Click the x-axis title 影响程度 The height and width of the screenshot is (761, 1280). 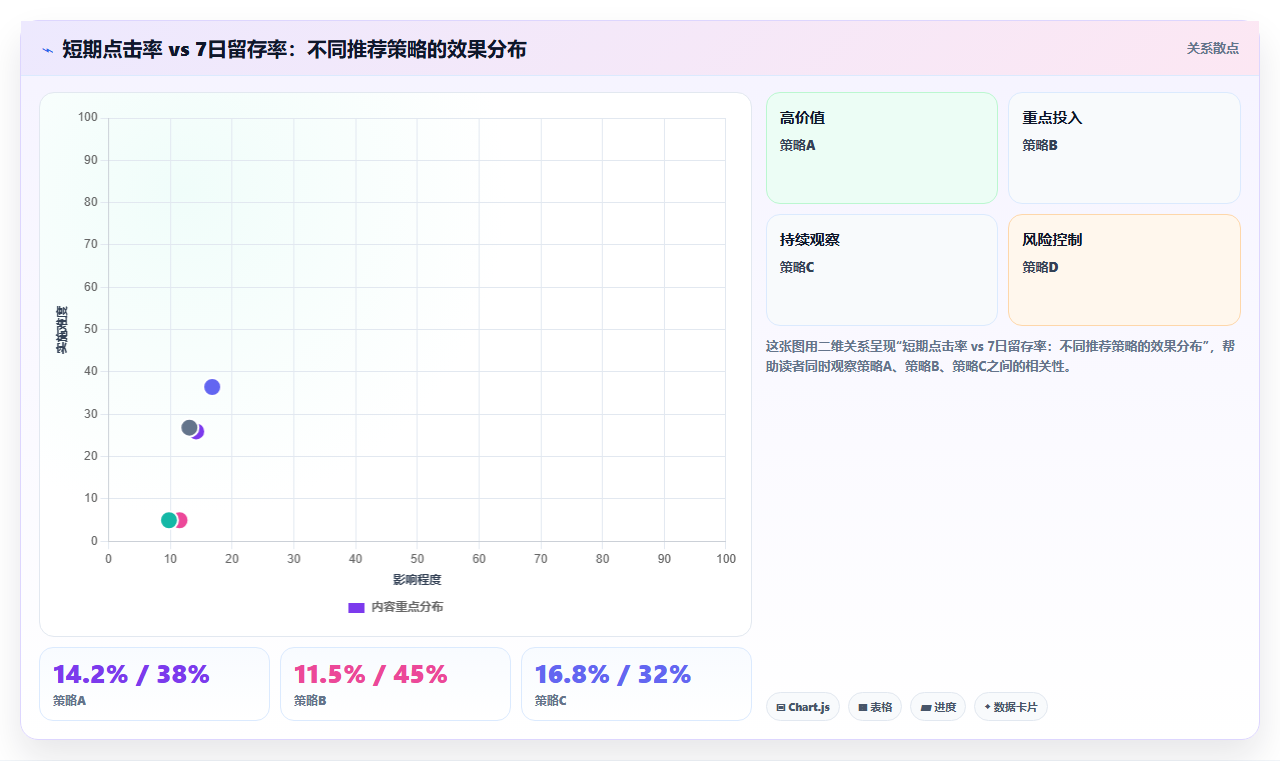[x=417, y=580]
